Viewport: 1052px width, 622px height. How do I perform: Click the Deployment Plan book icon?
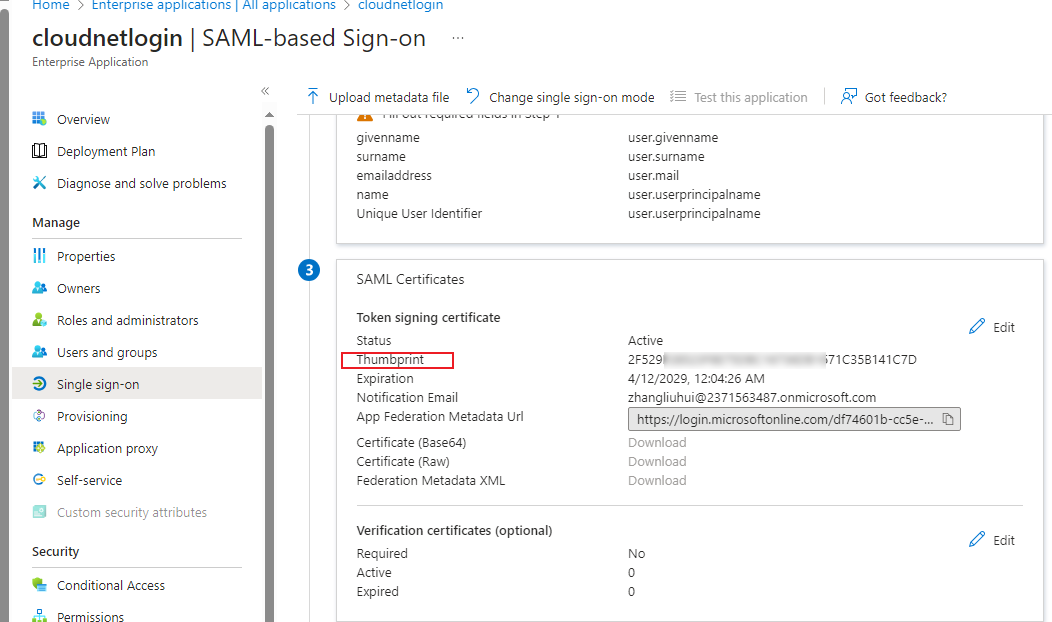click(x=40, y=150)
